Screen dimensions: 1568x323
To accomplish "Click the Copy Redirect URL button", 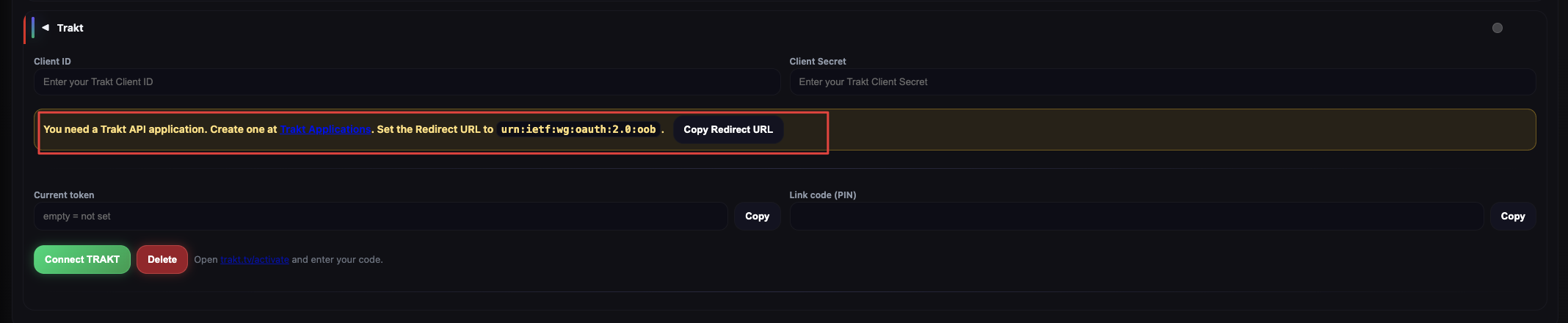I will [x=728, y=129].
